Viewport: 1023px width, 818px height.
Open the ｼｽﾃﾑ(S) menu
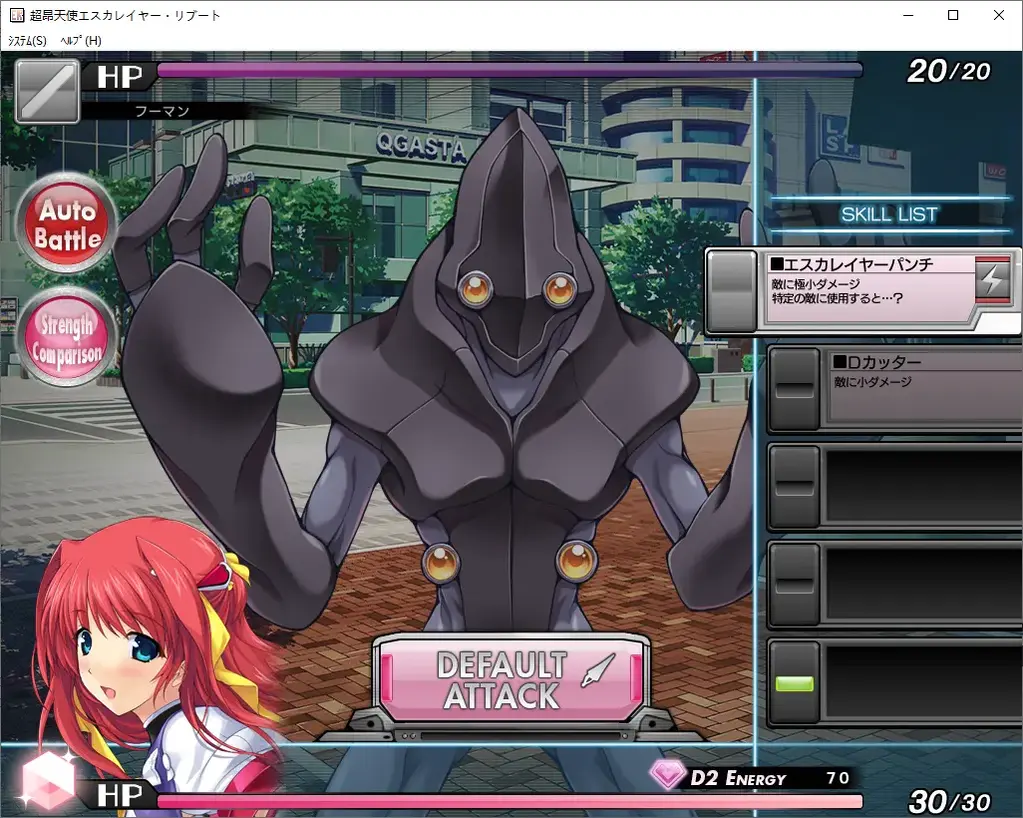[27, 40]
